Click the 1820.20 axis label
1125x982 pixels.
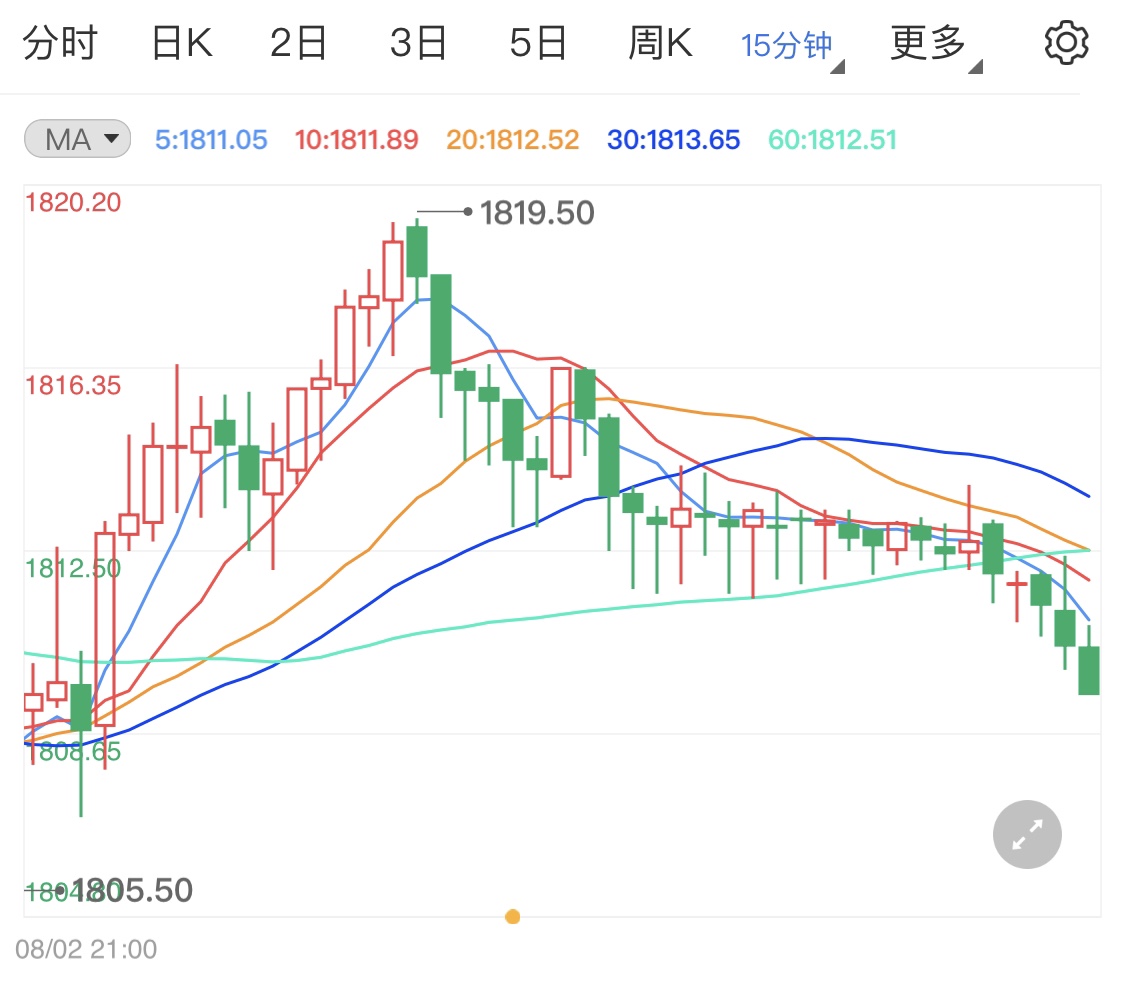coord(73,202)
